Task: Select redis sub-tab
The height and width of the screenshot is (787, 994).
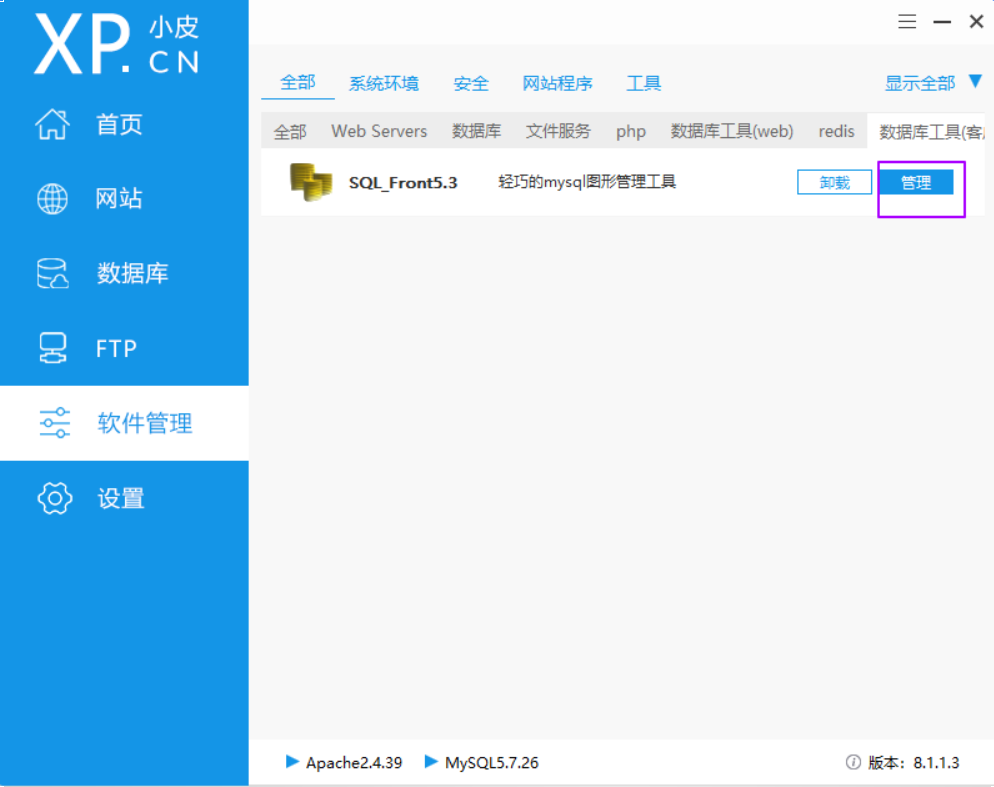Action: point(836,131)
